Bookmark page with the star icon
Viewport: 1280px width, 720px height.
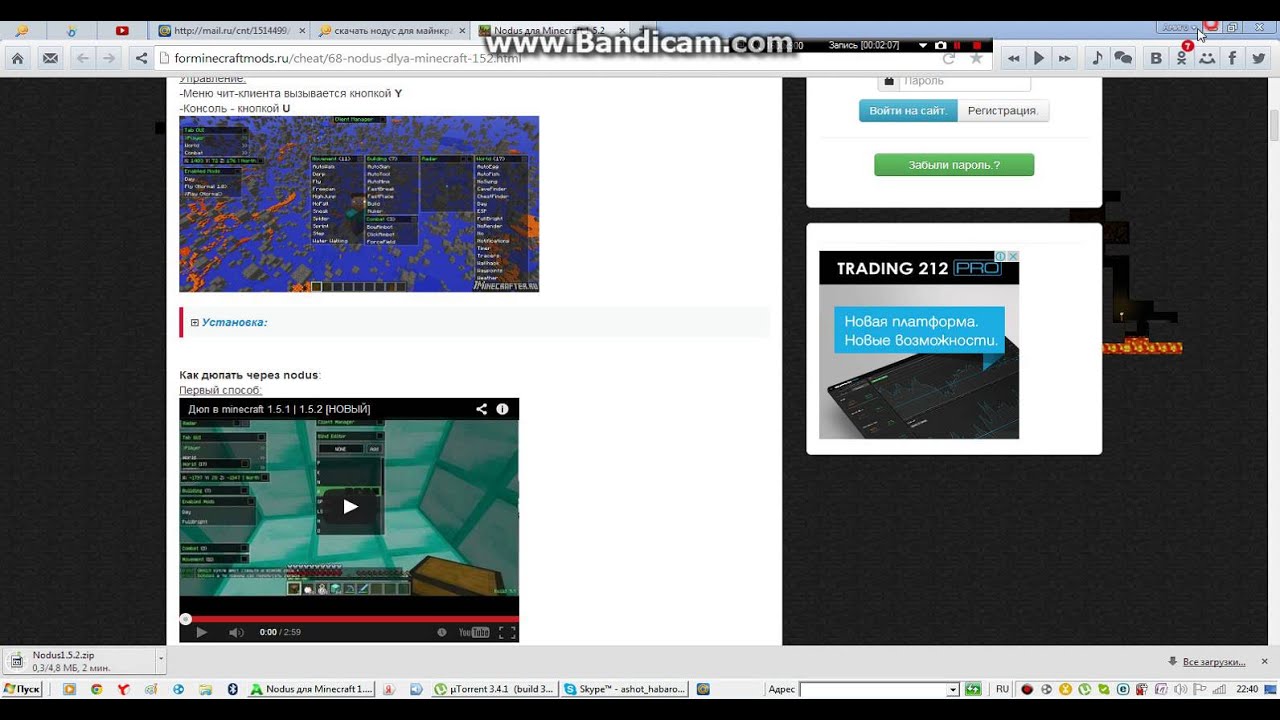pyautogui.click(x=976, y=58)
